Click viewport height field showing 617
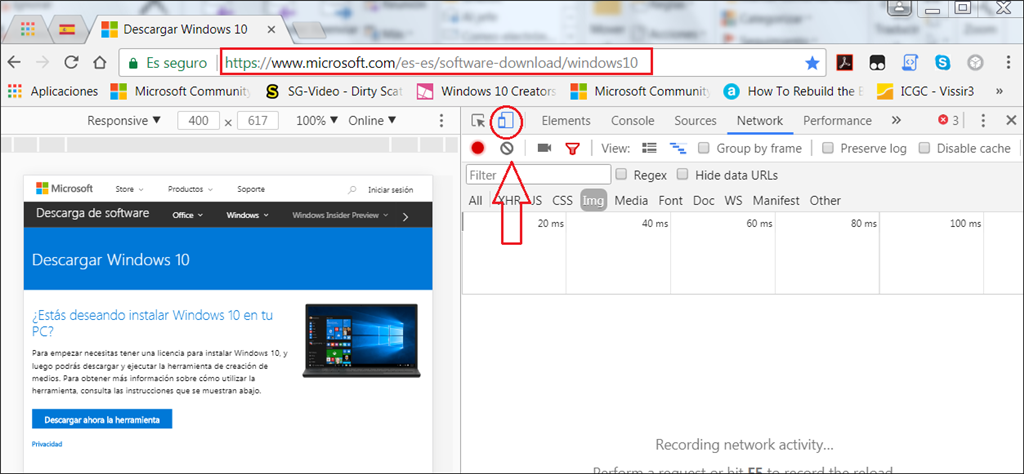Viewport: 1024px width, 474px height. [x=258, y=121]
